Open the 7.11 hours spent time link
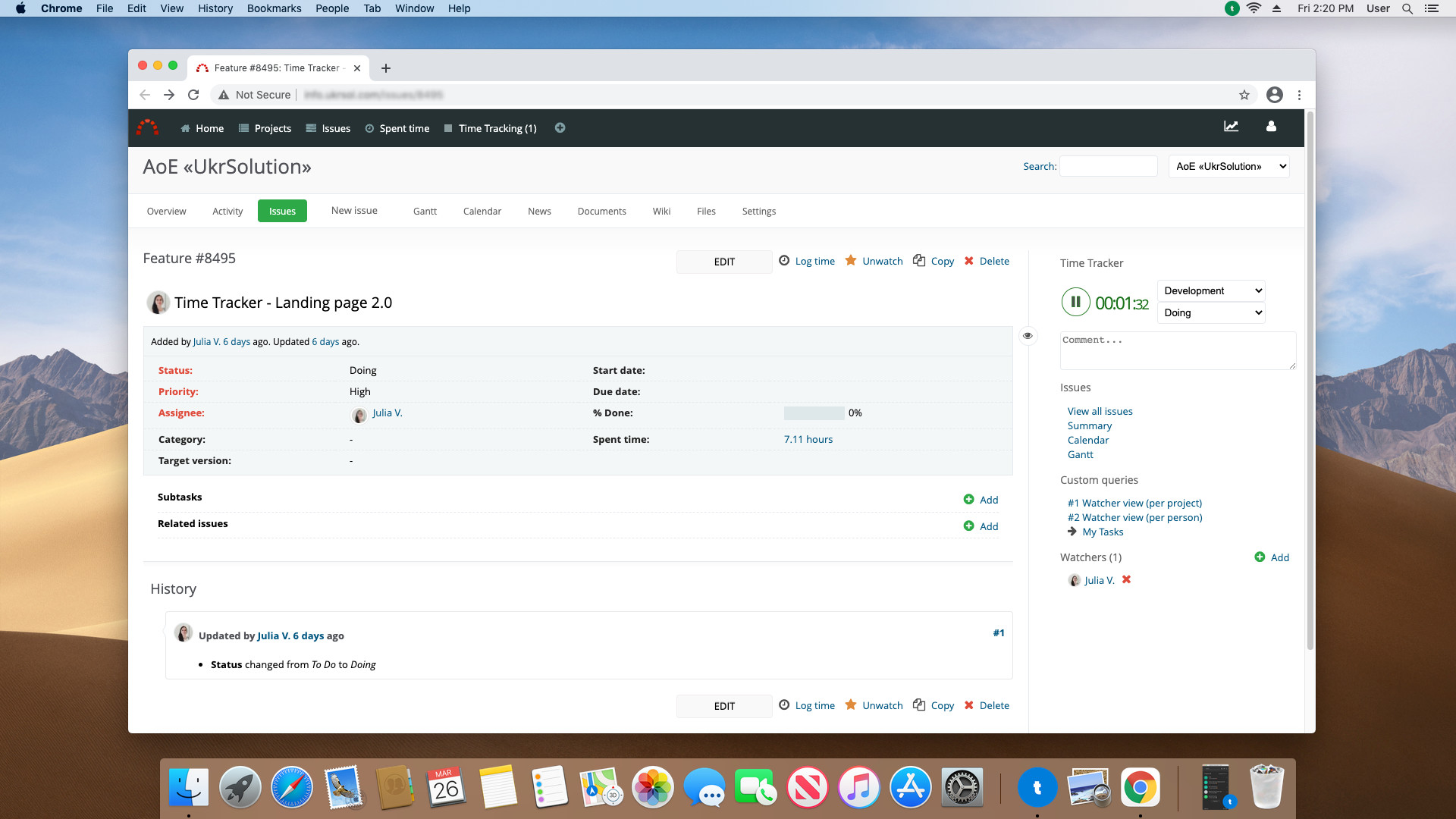Viewport: 1456px width, 819px height. coord(808,439)
